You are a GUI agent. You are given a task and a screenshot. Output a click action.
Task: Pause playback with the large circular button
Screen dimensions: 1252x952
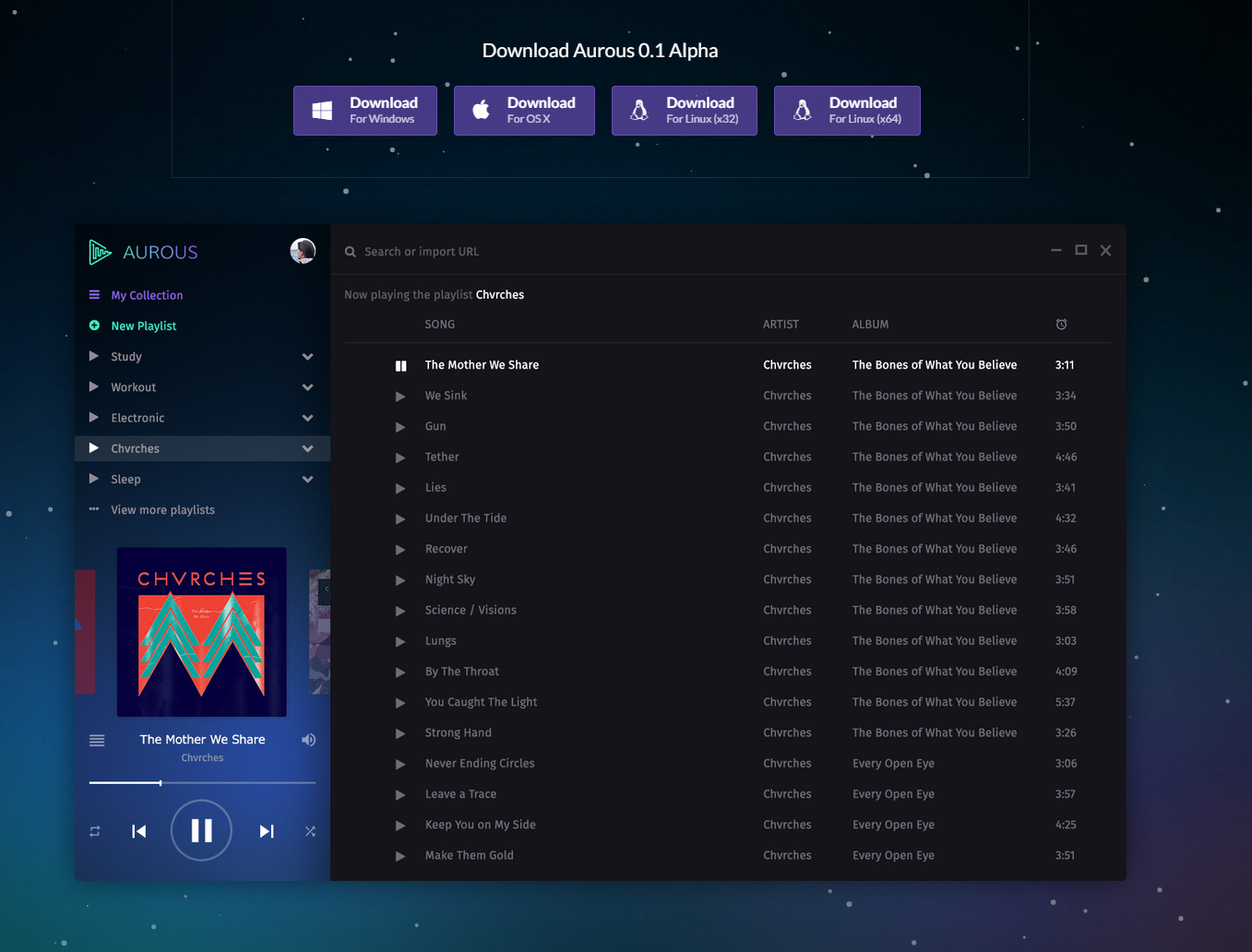tap(201, 830)
